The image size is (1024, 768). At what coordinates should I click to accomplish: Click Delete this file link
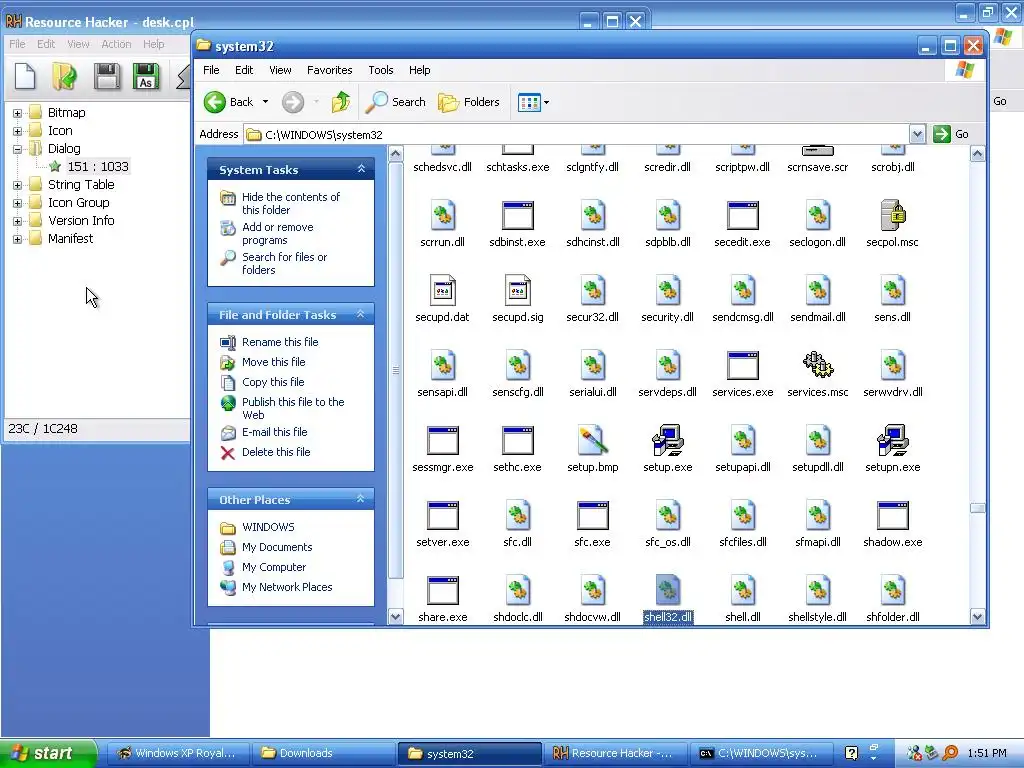276,452
